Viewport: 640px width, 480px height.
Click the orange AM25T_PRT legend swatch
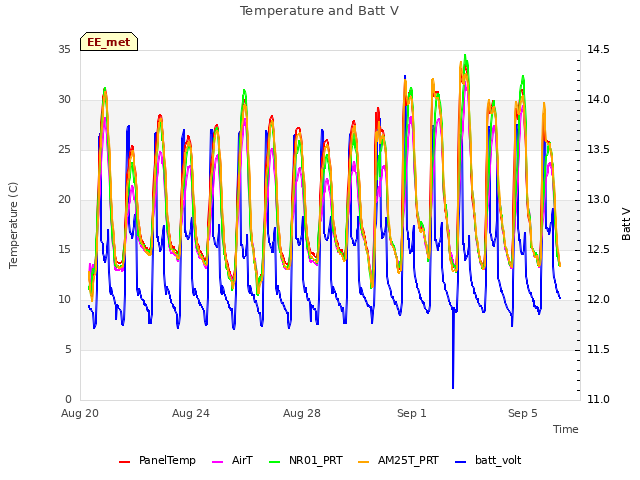363,462
